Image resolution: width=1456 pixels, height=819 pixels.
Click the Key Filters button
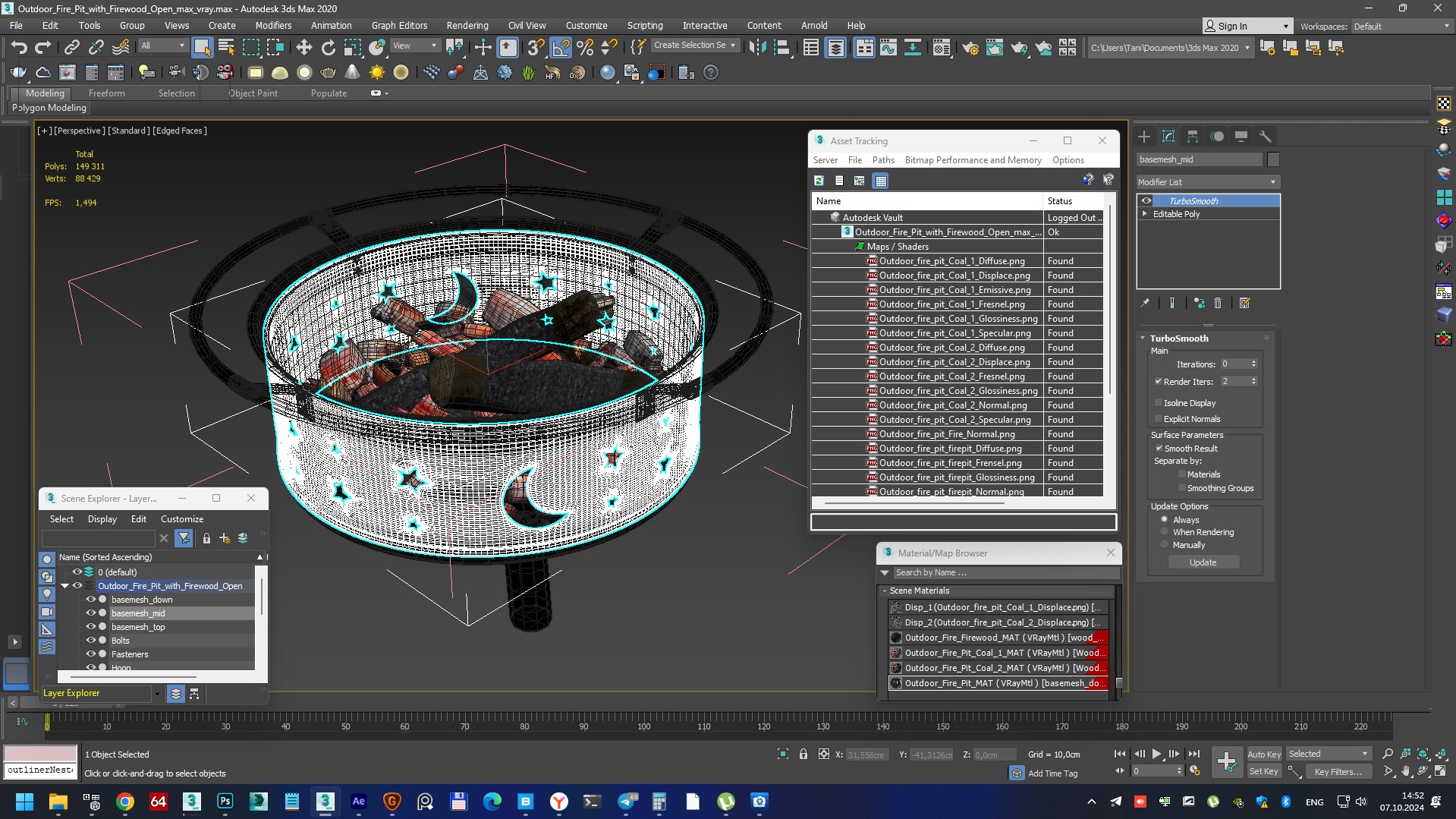tap(1338, 771)
